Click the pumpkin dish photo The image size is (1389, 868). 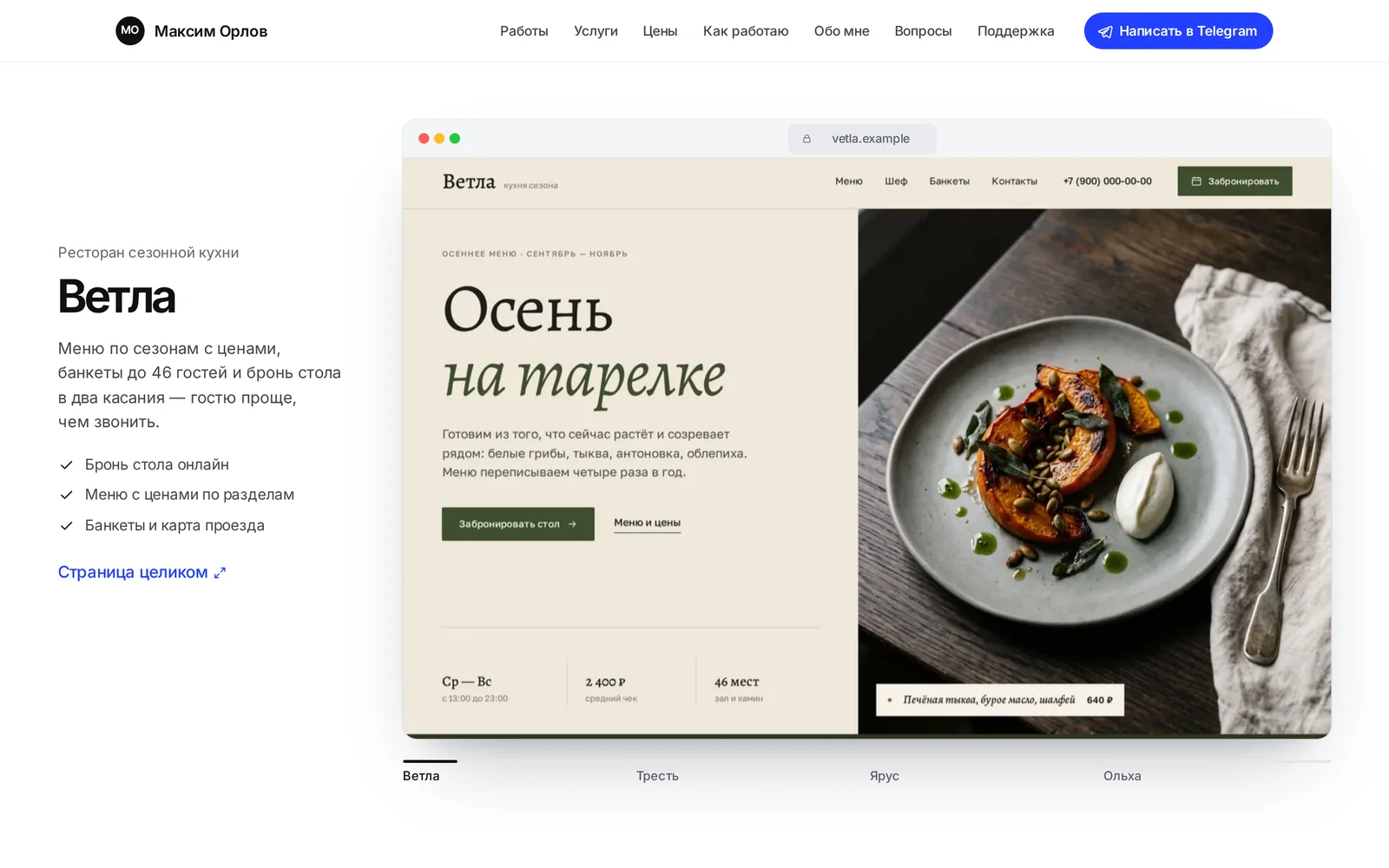[1095, 471]
